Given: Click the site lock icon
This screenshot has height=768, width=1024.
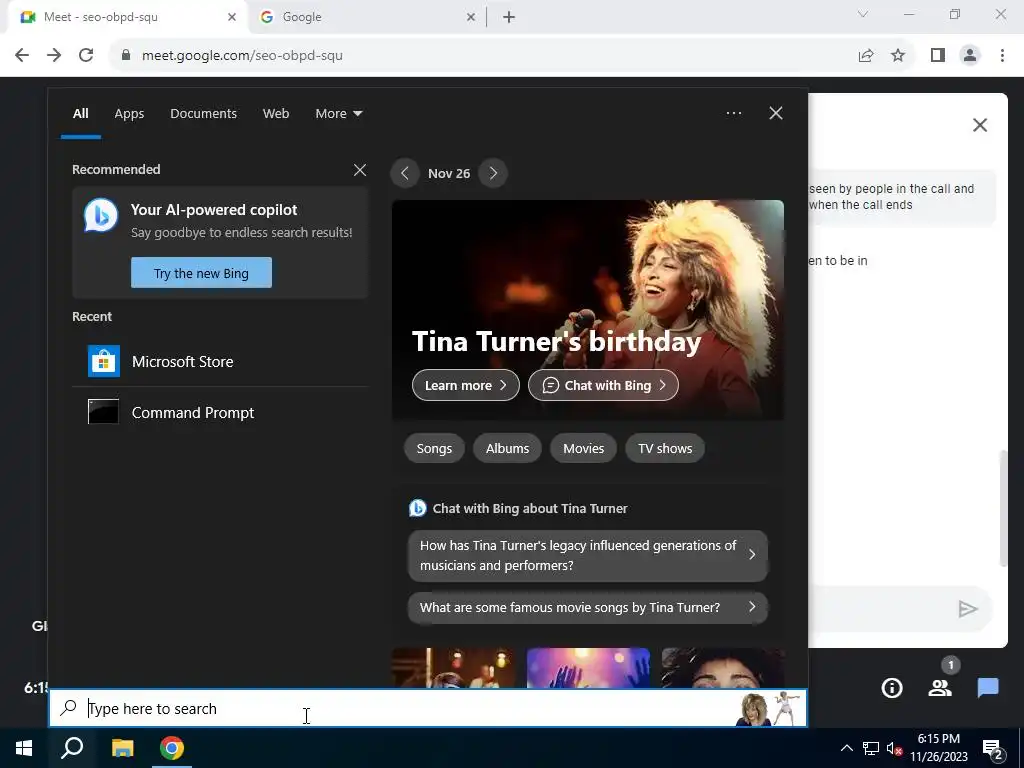Looking at the screenshot, I should pyautogui.click(x=126, y=56).
